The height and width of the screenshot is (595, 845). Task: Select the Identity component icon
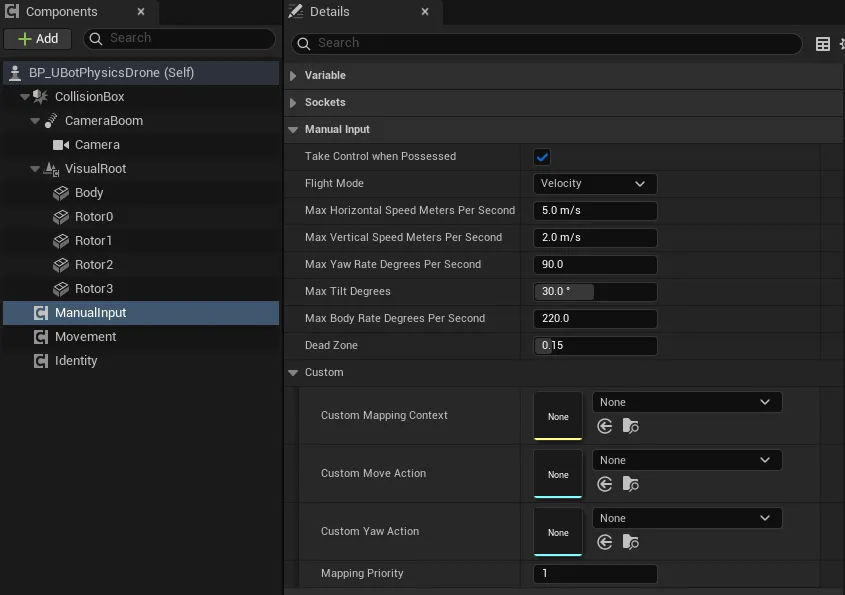(x=40, y=361)
